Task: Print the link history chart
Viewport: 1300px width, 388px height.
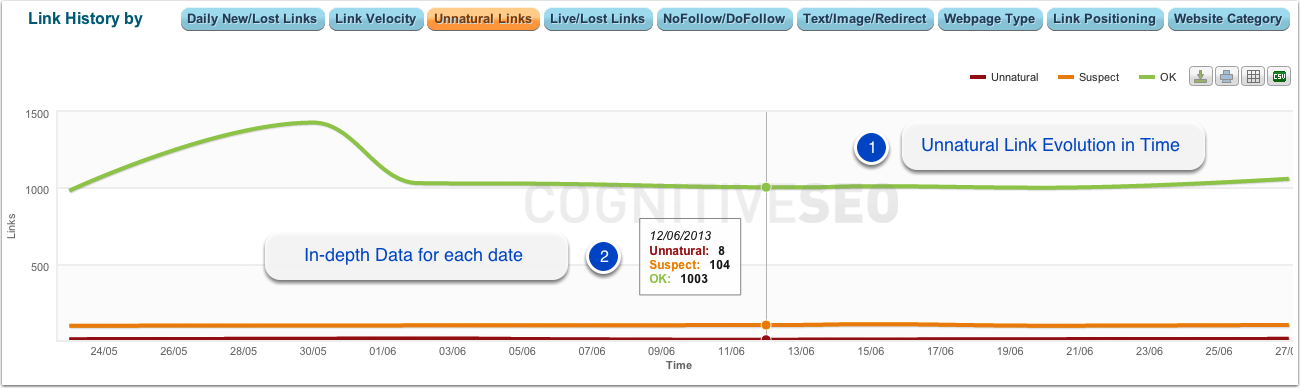Action: click(x=1227, y=77)
